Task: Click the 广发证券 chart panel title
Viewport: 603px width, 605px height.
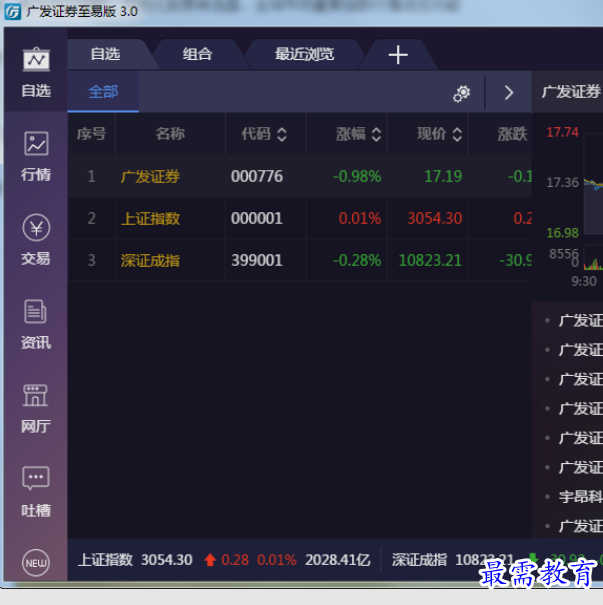Action: (571, 92)
